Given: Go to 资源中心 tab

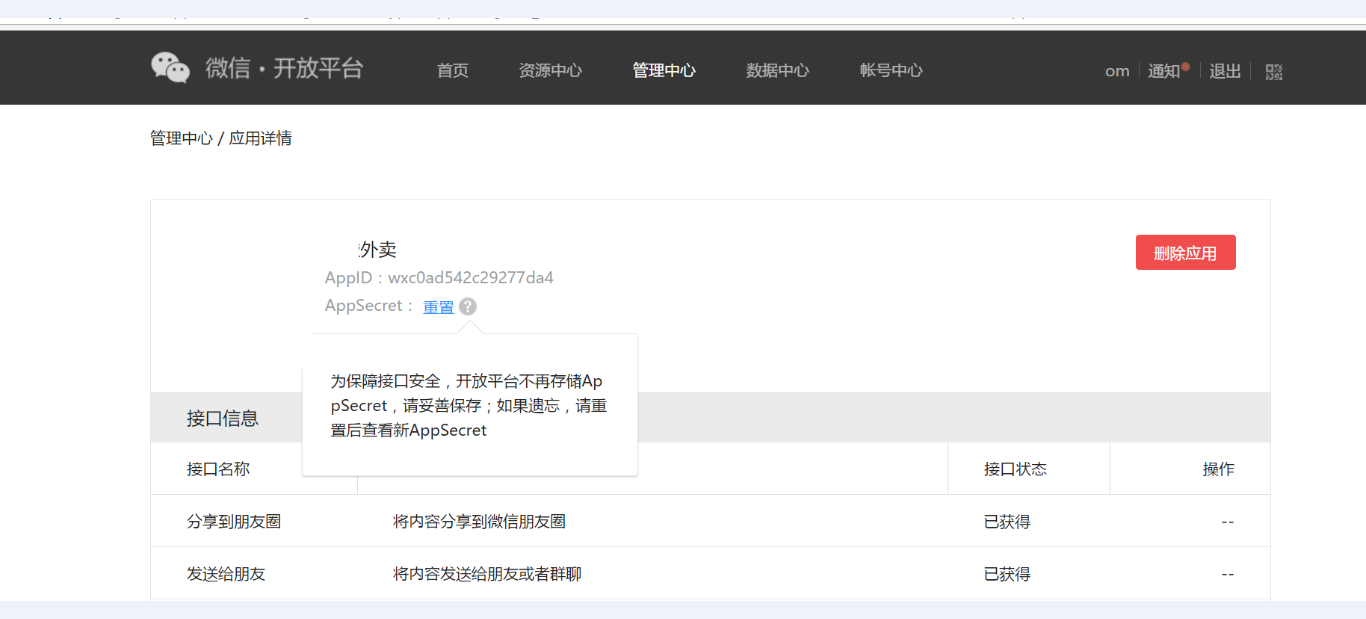Looking at the screenshot, I should point(550,71).
